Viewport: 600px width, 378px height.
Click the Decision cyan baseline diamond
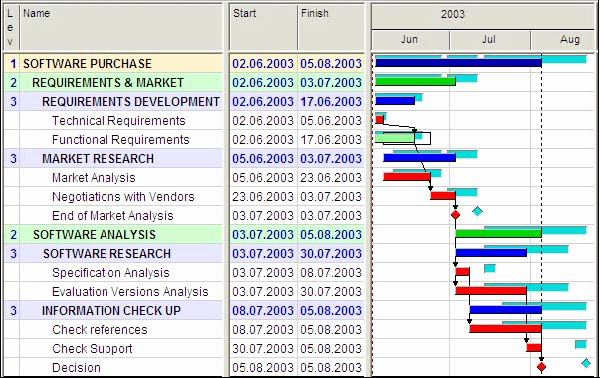click(586, 363)
